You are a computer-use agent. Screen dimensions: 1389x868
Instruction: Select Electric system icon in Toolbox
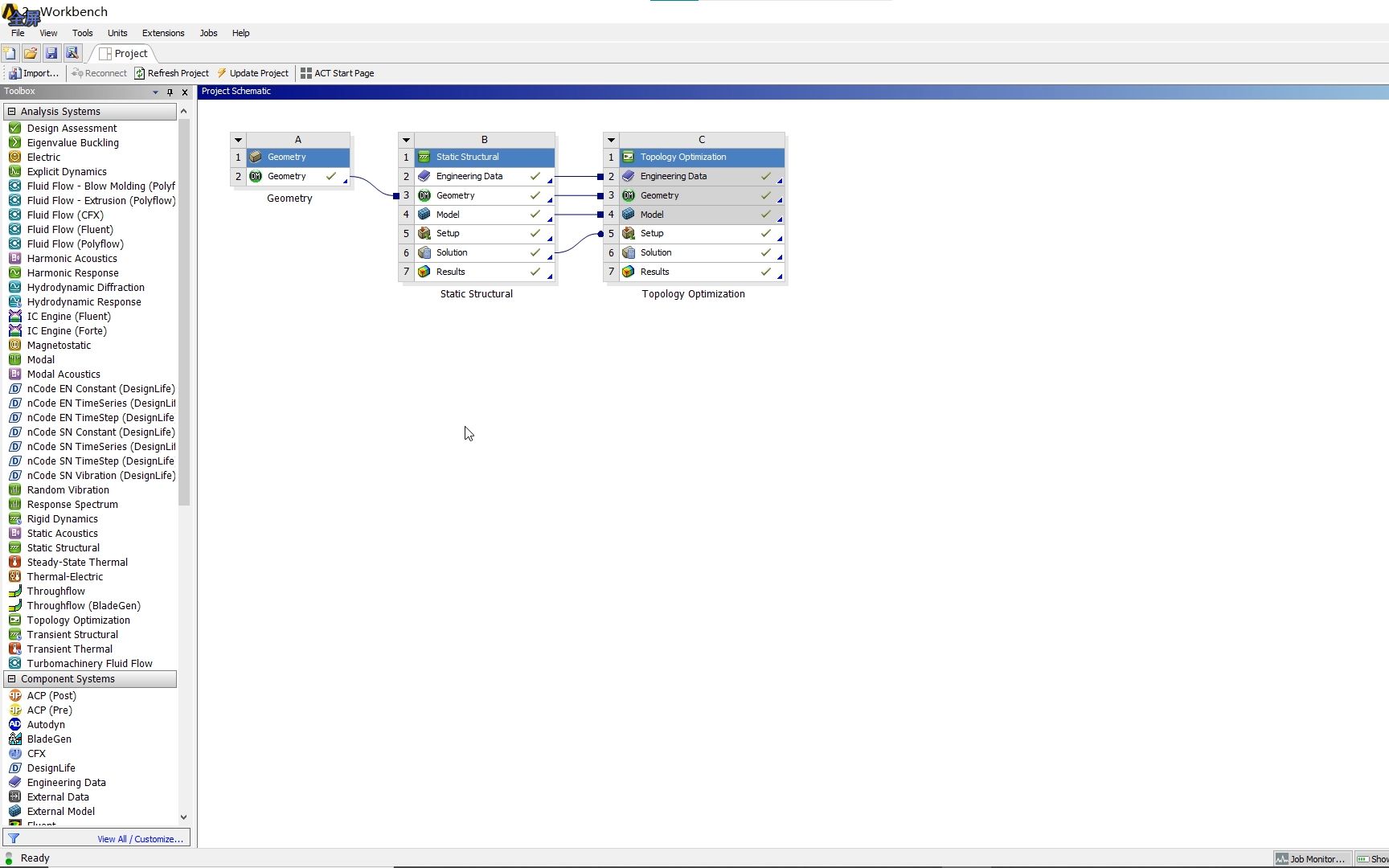pyautogui.click(x=14, y=157)
